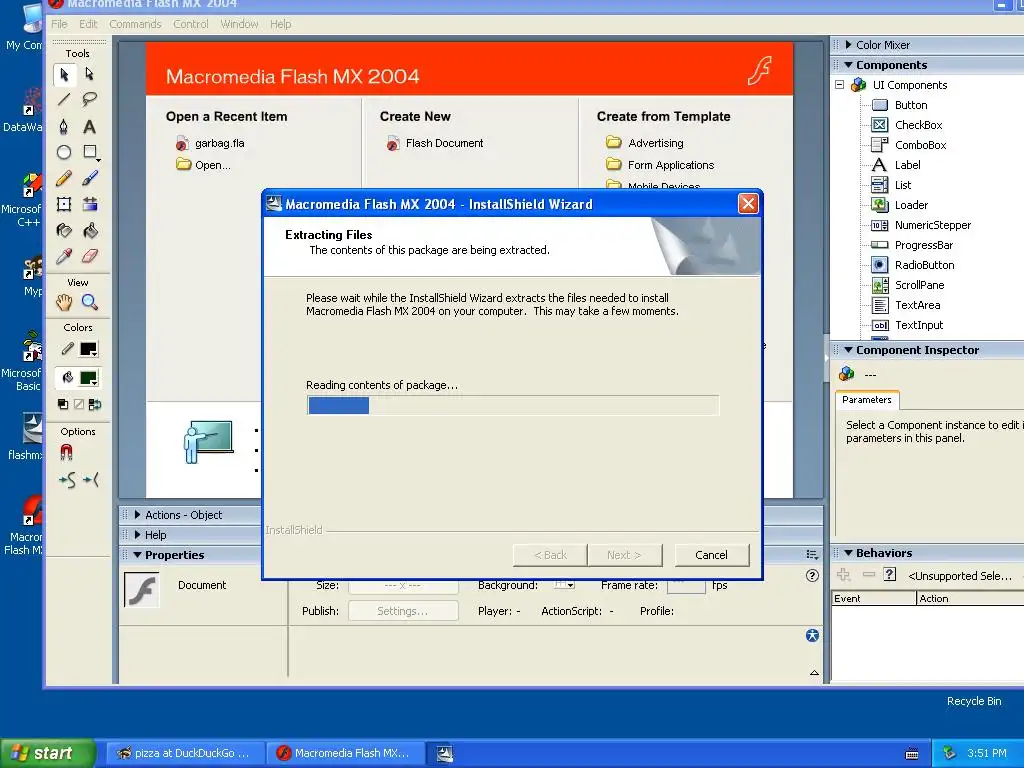Collapse the Properties panel
Screen dimensions: 1024x768
click(x=138, y=555)
